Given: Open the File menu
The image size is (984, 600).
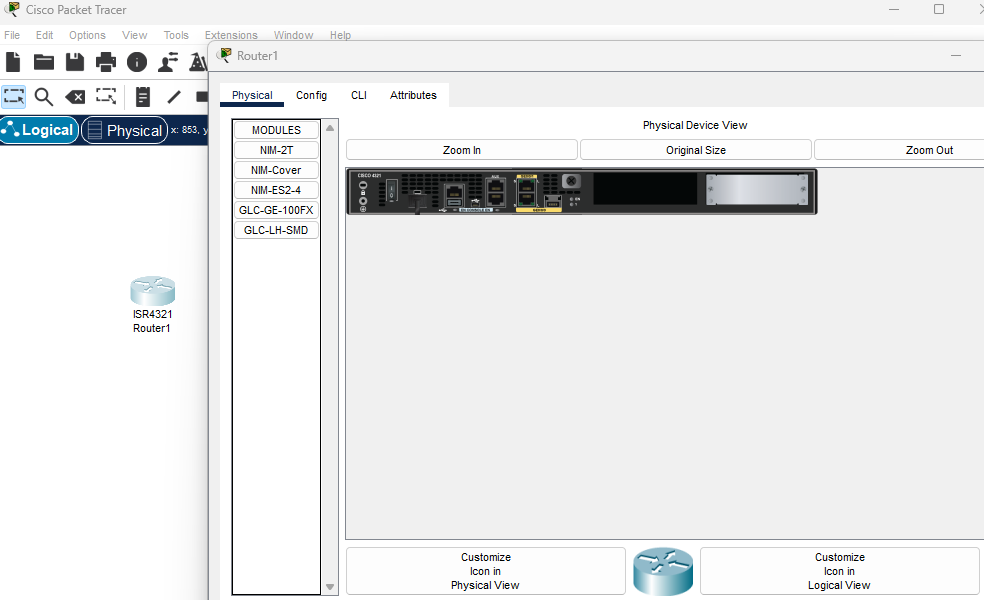Looking at the screenshot, I should [12, 35].
